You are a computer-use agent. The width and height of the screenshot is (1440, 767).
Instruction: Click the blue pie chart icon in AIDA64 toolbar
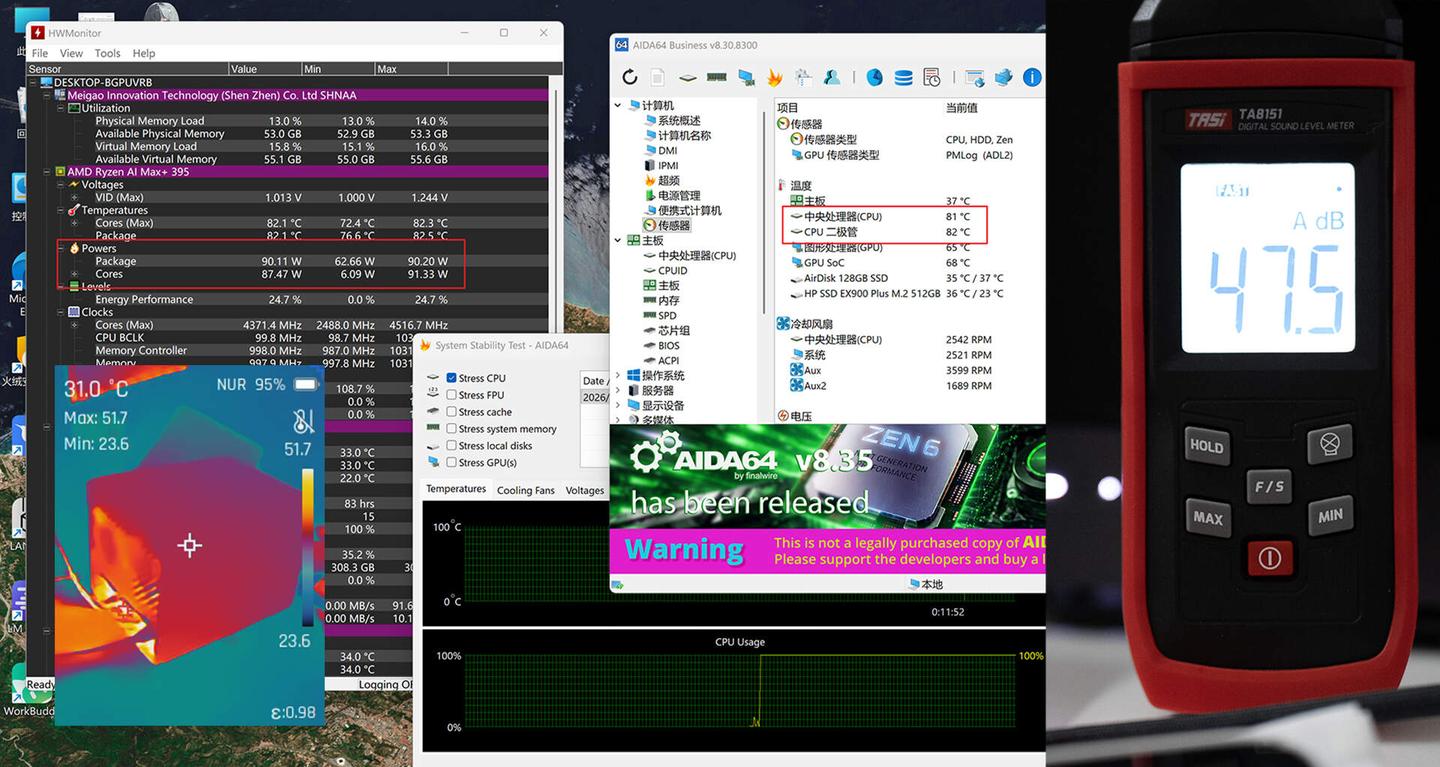874,77
